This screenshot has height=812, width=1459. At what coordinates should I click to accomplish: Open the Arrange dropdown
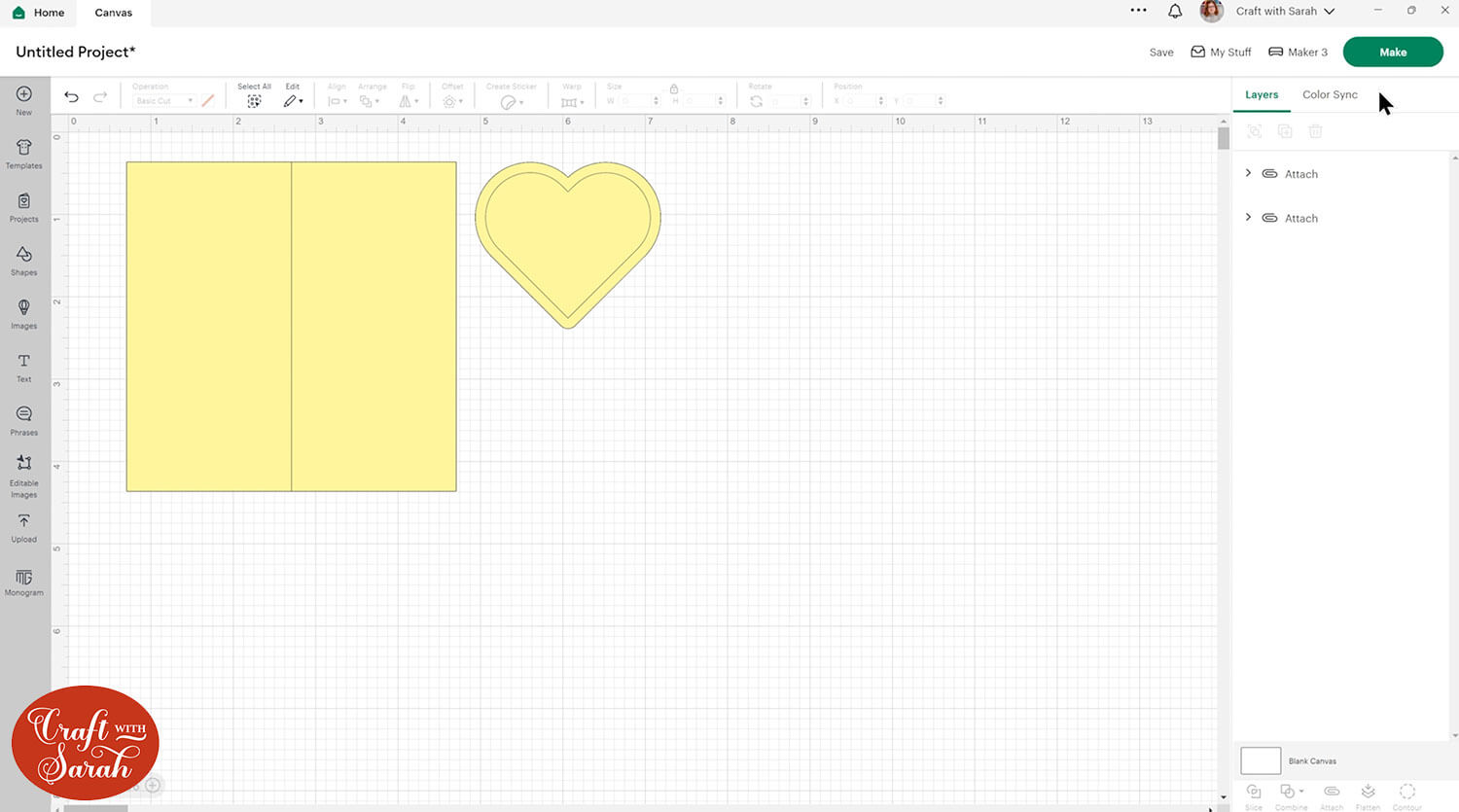369,101
